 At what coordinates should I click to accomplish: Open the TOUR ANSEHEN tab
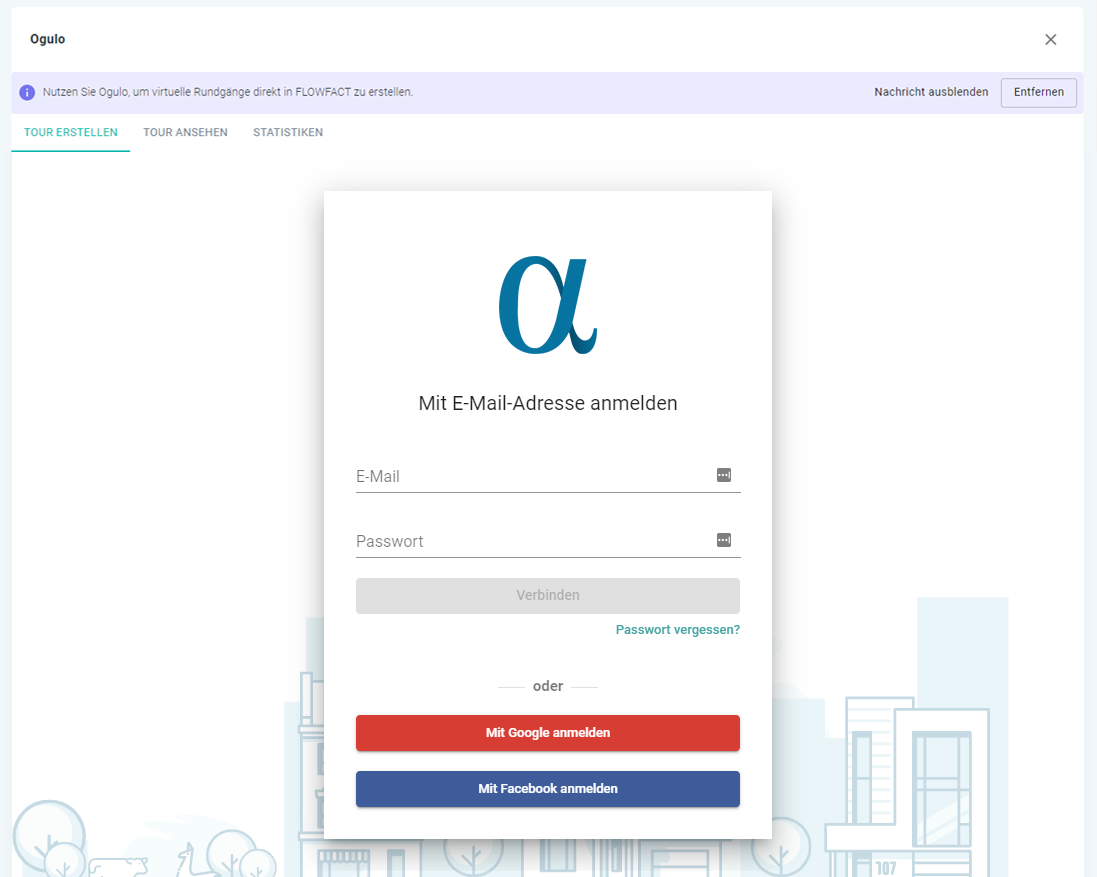coord(185,132)
